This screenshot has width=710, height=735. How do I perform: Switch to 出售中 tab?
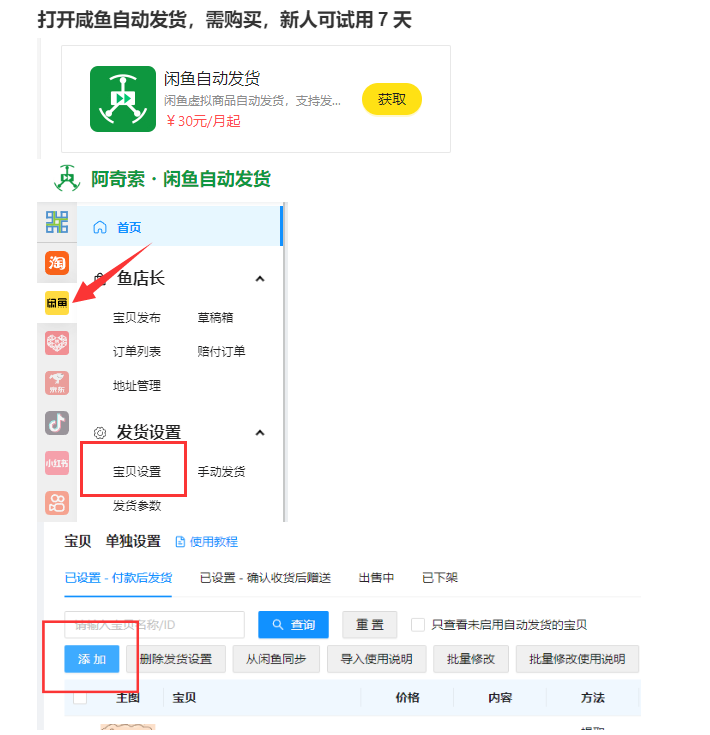[376, 578]
